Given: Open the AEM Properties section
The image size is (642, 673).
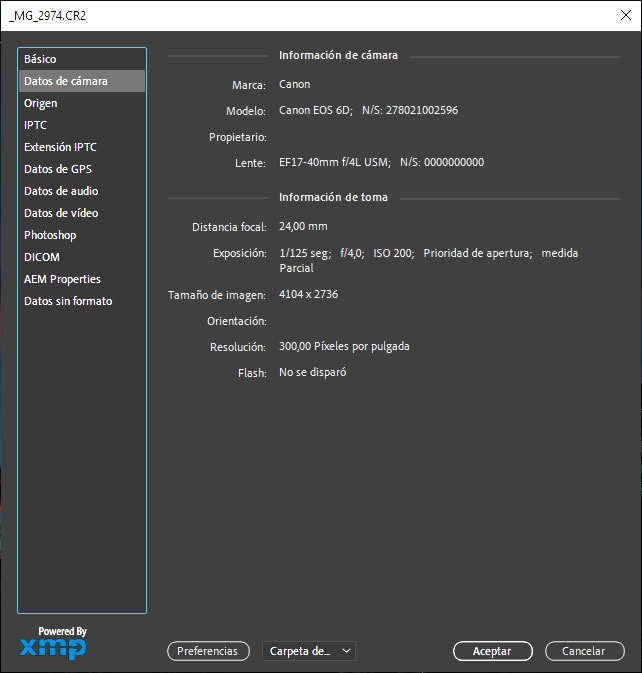Looking at the screenshot, I should pyautogui.click(x=82, y=279).
